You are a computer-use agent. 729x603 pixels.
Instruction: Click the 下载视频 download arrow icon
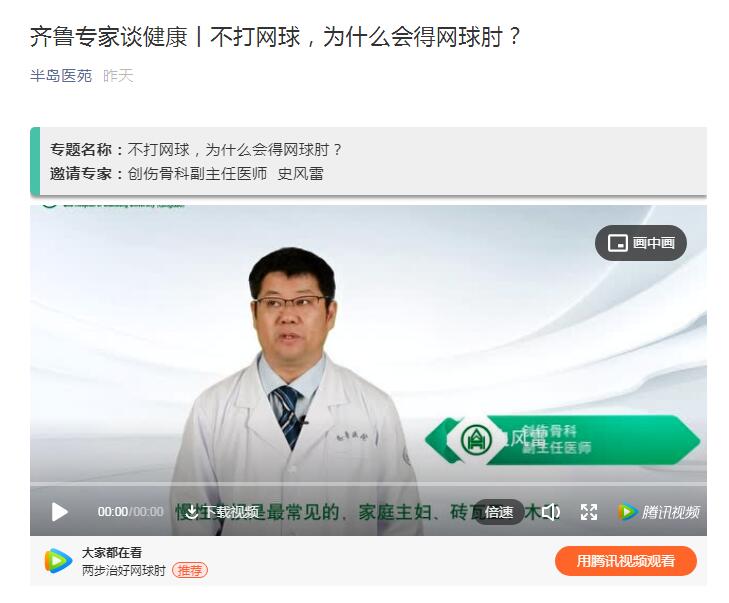point(191,512)
